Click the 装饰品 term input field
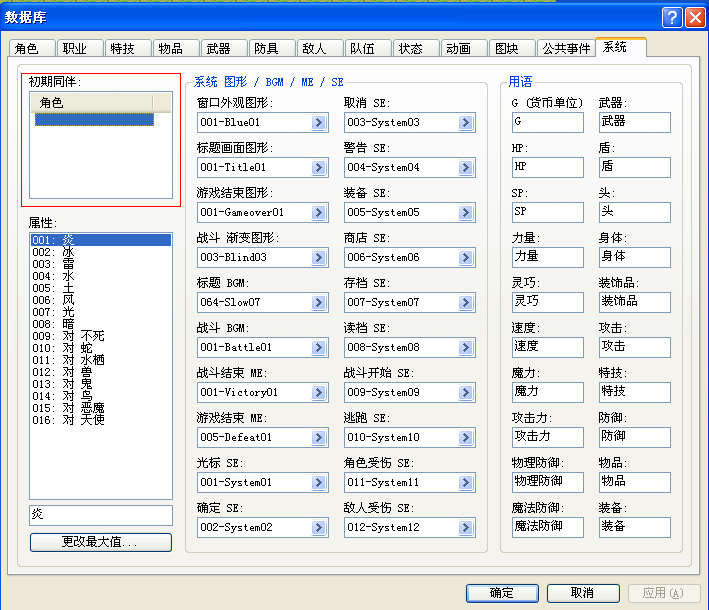Image resolution: width=709 pixels, height=610 pixels. click(x=635, y=302)
